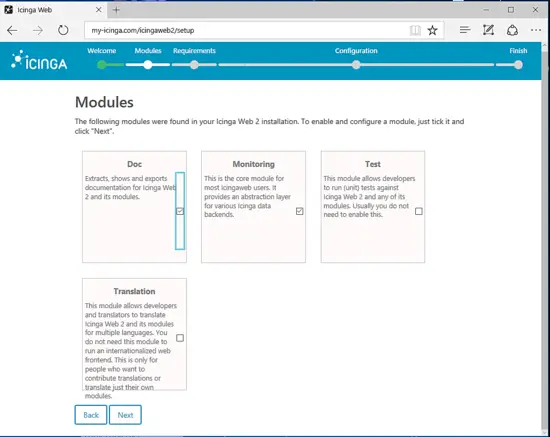Click the Back button
The height and width of the screenshot is (437, 550).
pyautogui.click(x=91, y=415)
